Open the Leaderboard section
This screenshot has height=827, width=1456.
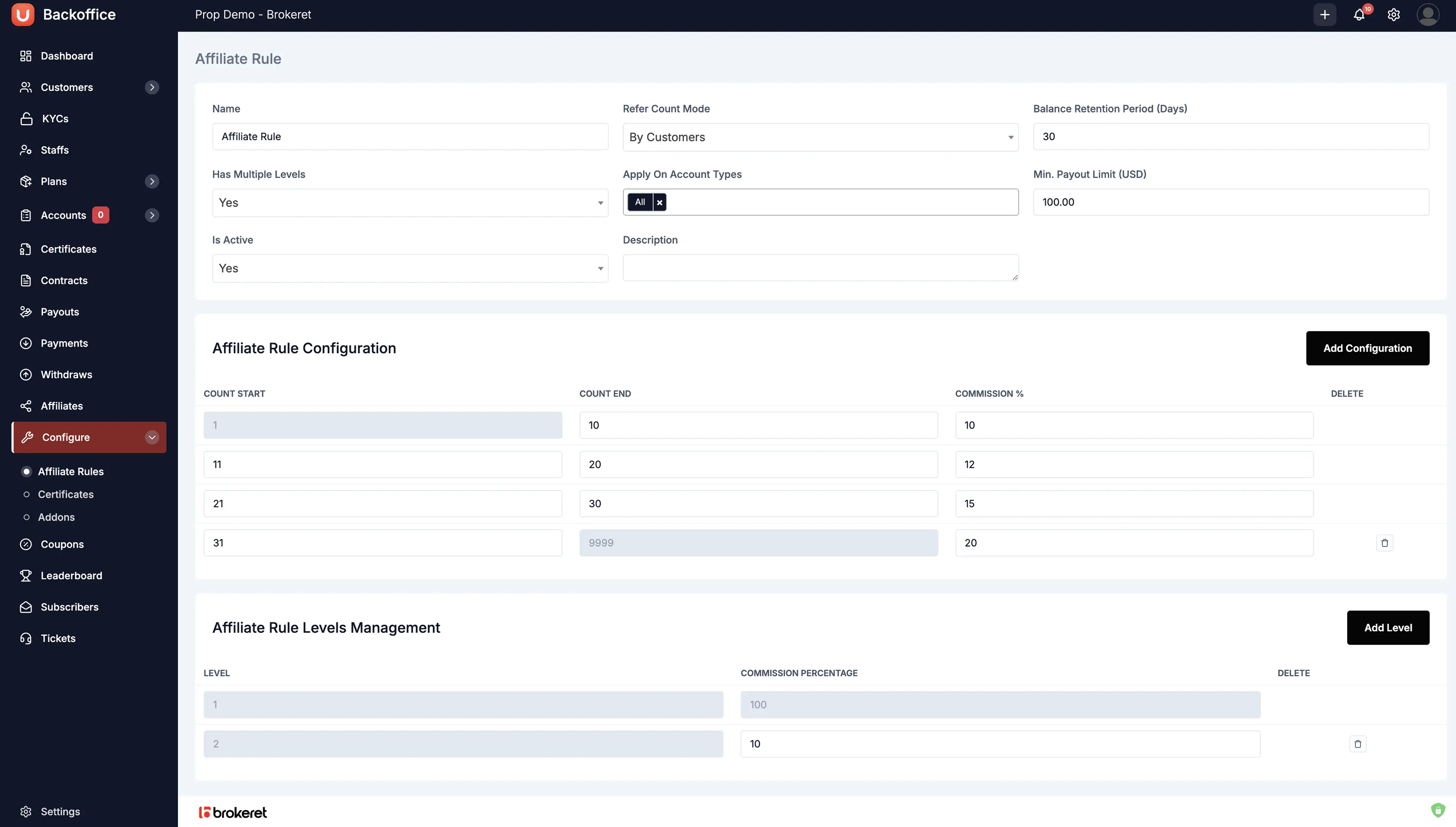[x=71, y=575]
